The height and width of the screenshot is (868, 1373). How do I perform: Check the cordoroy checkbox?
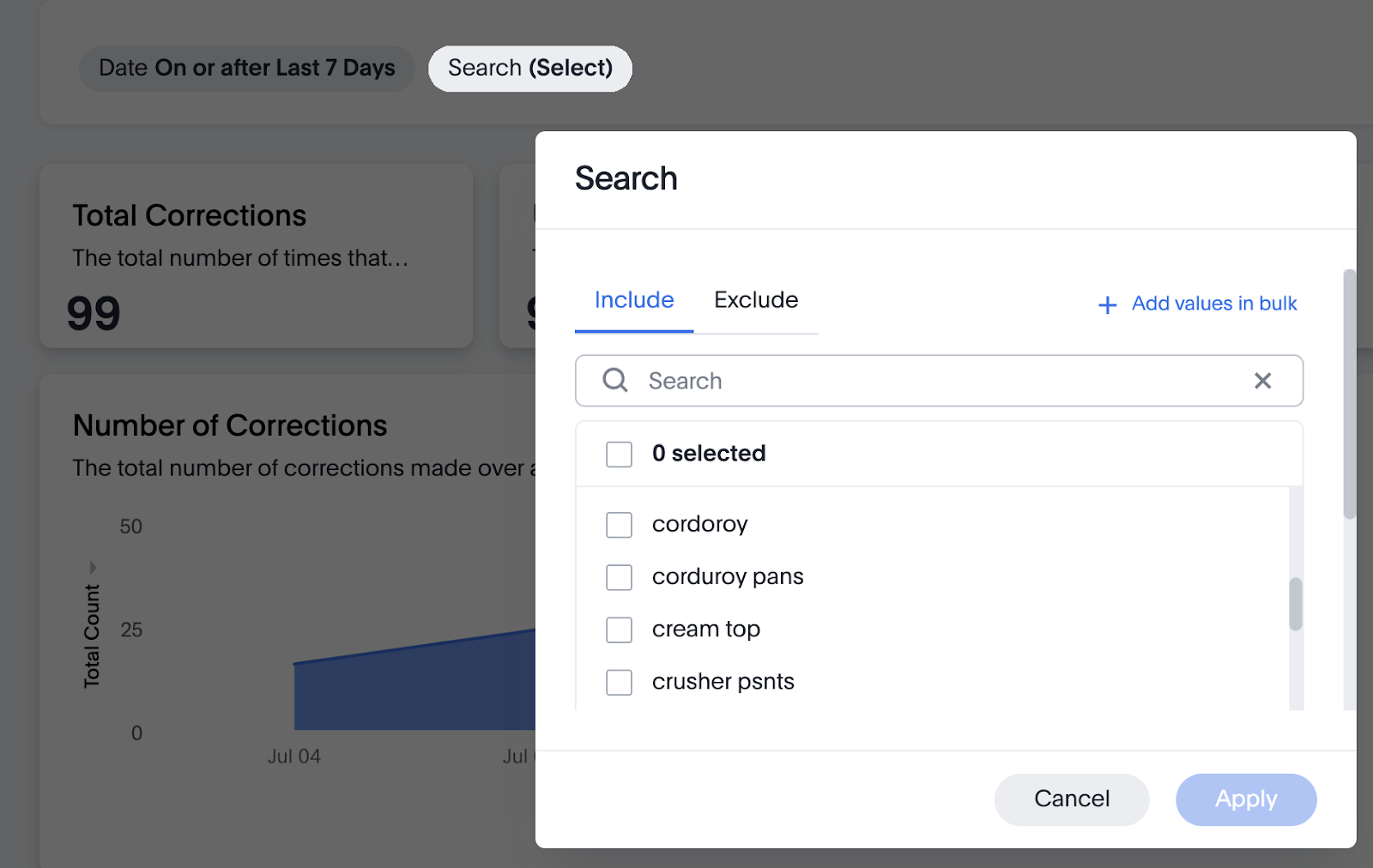coord(619,524)
